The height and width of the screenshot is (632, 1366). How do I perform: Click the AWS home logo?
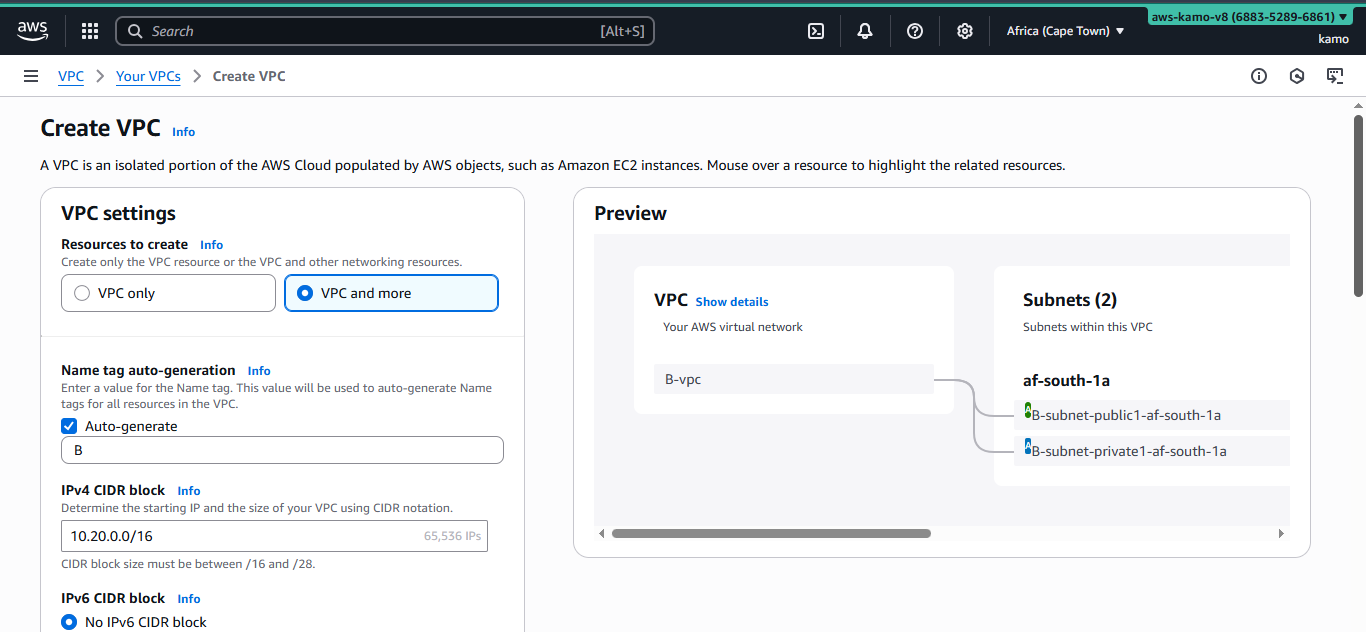click(x=32, y=31)
